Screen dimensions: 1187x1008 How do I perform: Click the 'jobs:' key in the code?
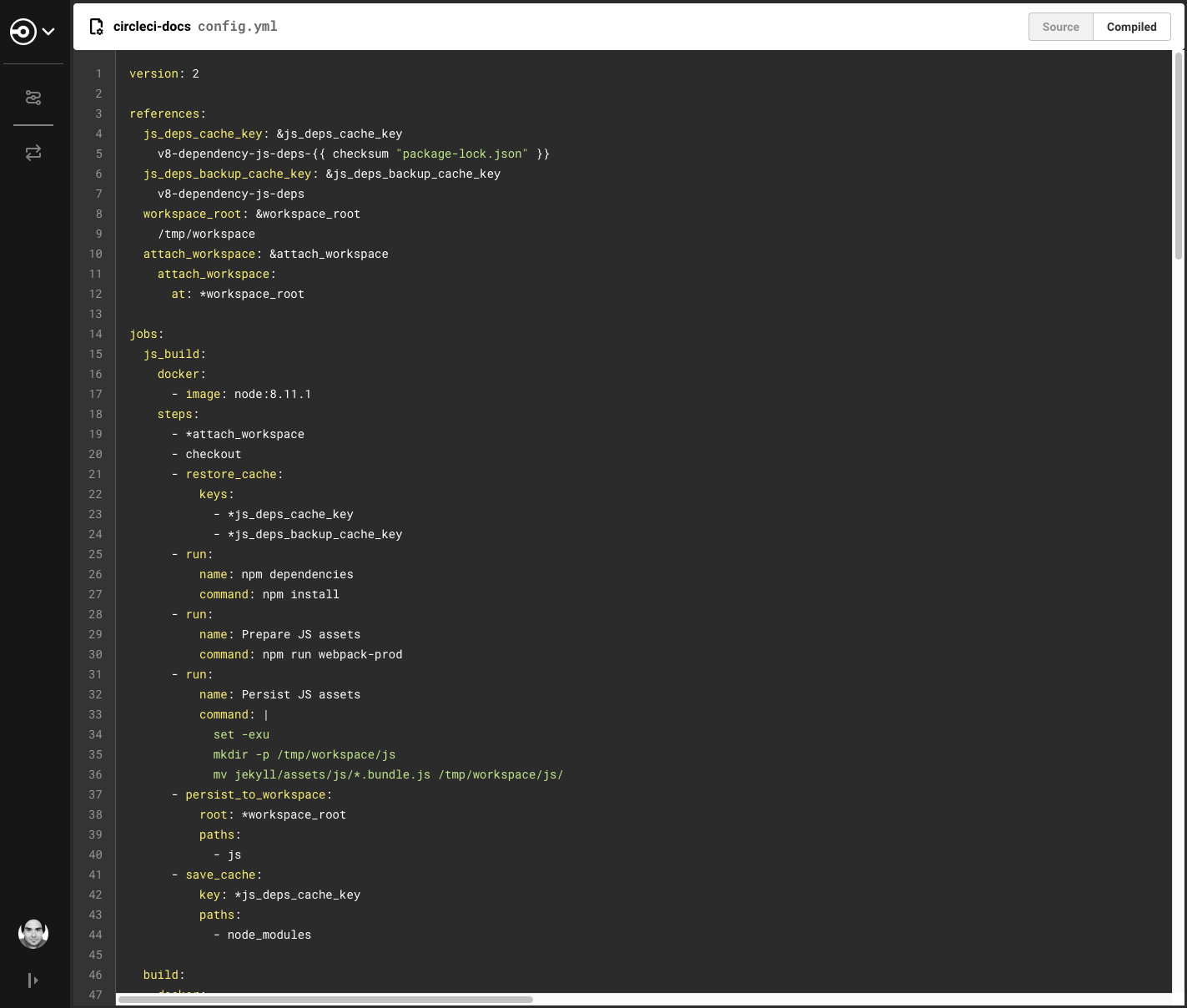pyautogui.click(x=147, y=334)
